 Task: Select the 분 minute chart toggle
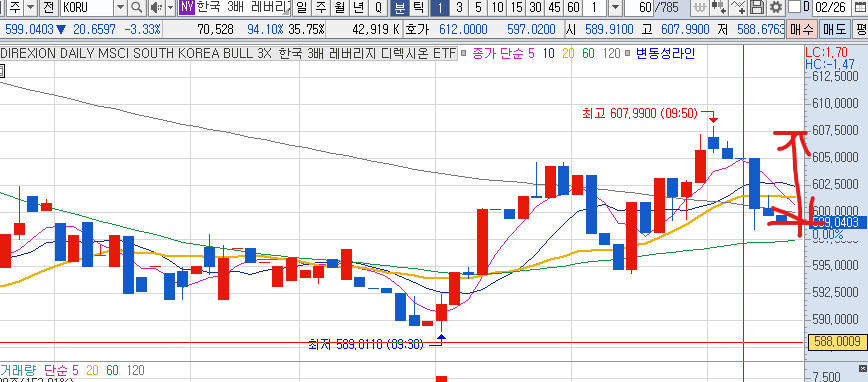(399, 8)
